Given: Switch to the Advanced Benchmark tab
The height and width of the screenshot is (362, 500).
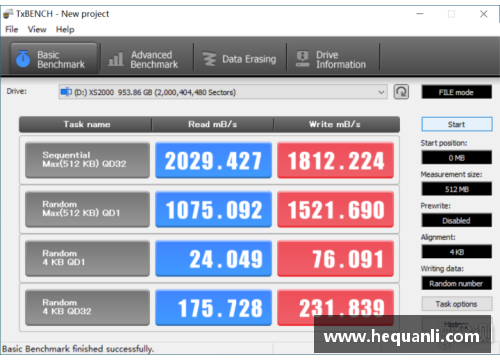Looking at the screenshot, I should (x=147, y=59).
